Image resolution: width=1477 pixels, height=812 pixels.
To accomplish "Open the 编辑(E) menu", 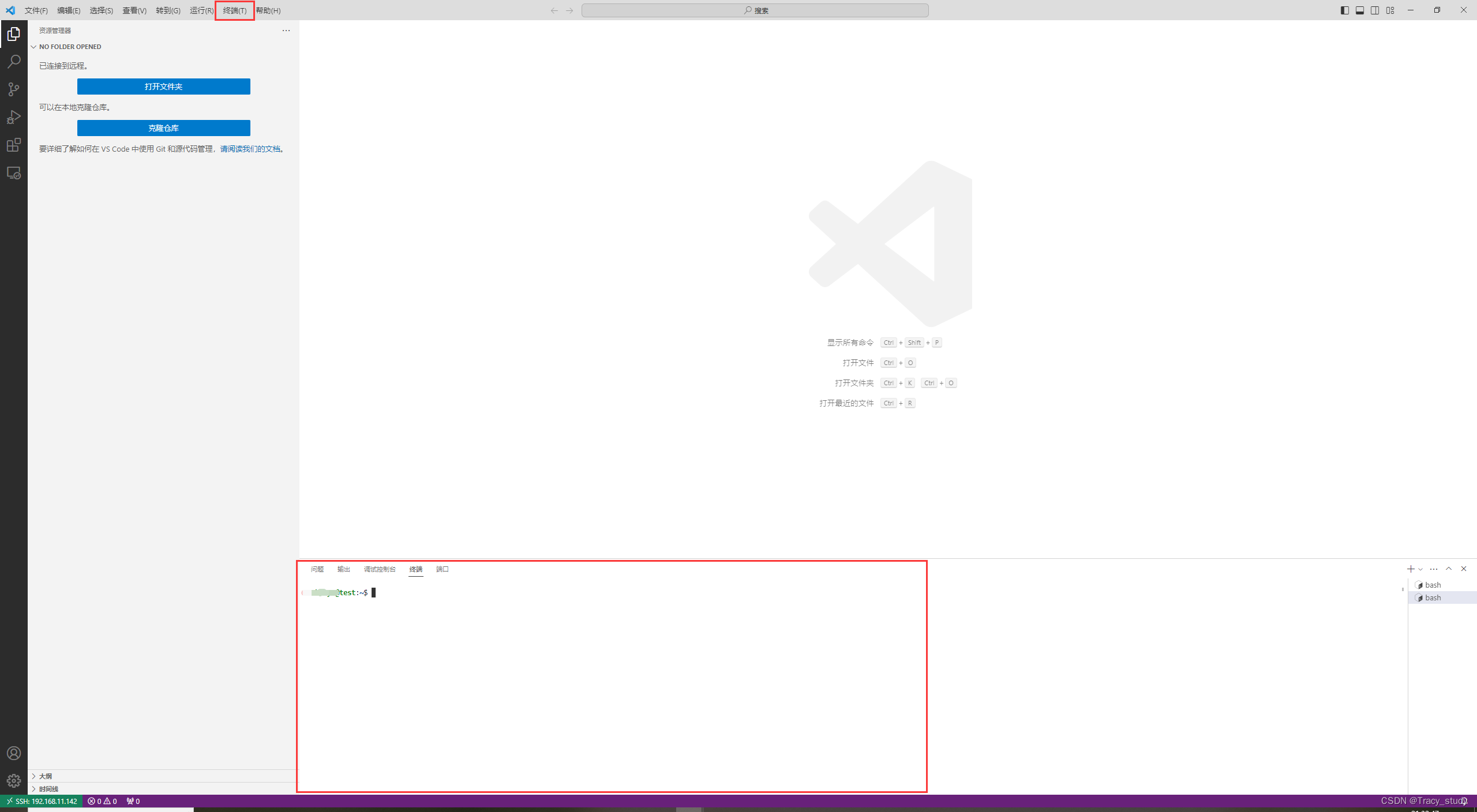I will click(x=69, y=10).
